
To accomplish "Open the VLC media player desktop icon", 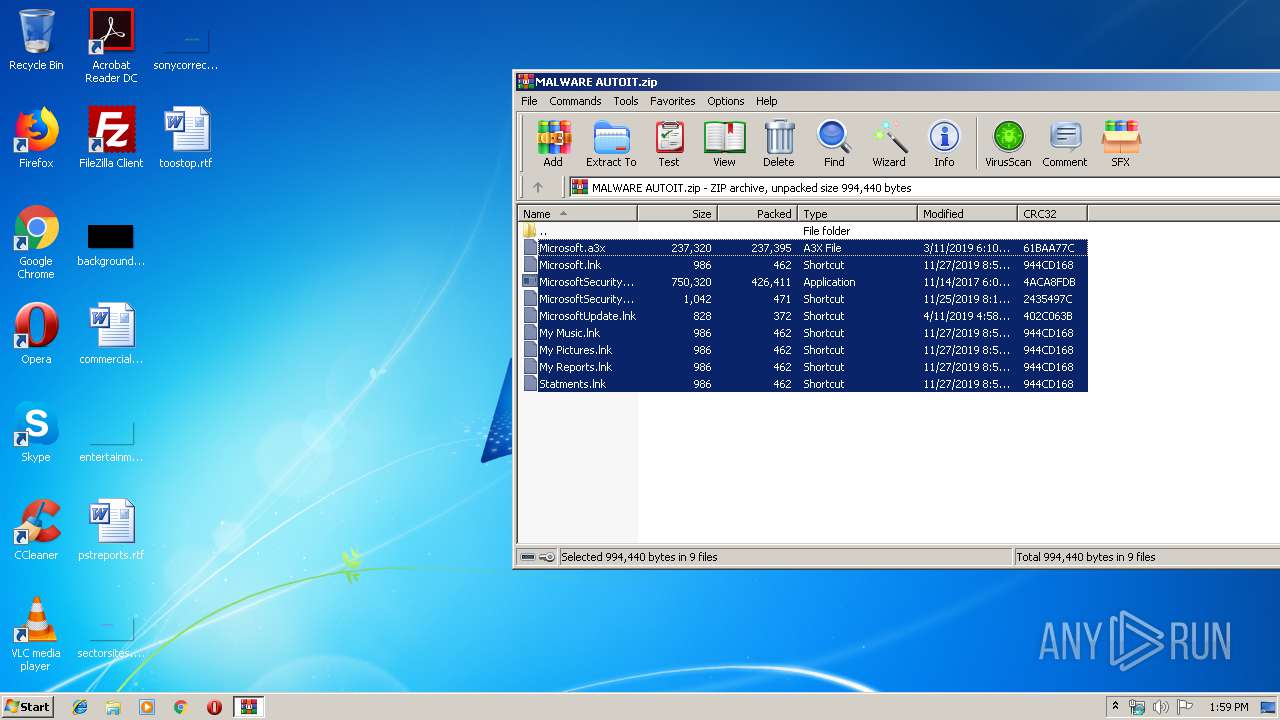I will tap(36, 634).
